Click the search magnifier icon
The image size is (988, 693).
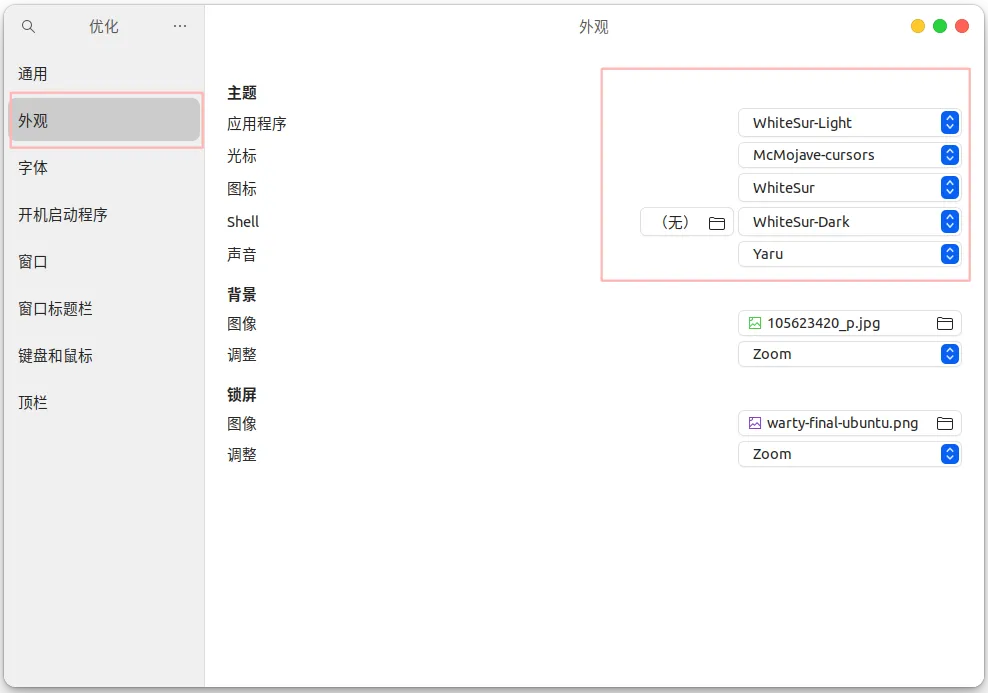click(x=28, y=27)
